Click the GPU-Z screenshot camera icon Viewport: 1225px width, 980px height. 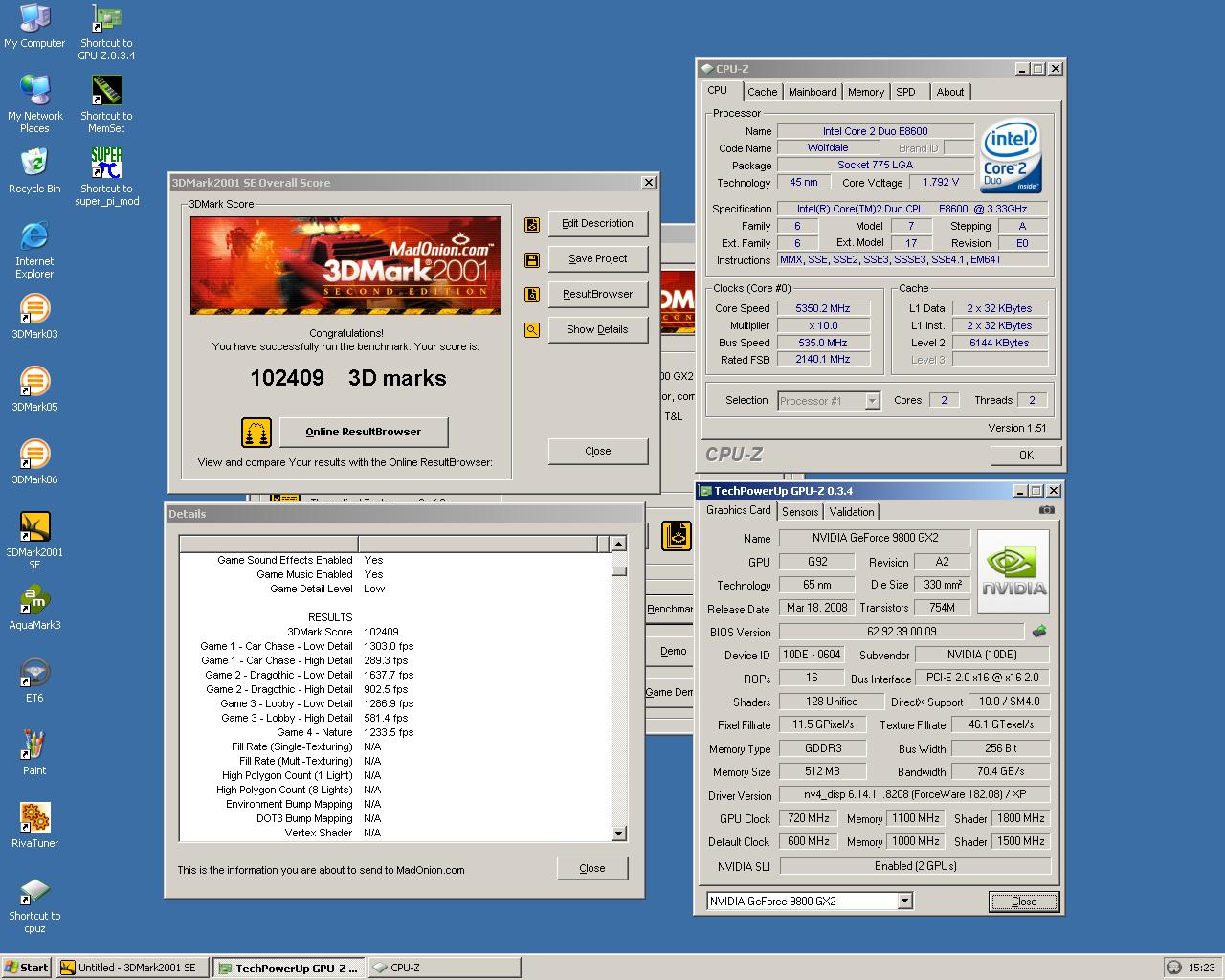(1047, 510)
